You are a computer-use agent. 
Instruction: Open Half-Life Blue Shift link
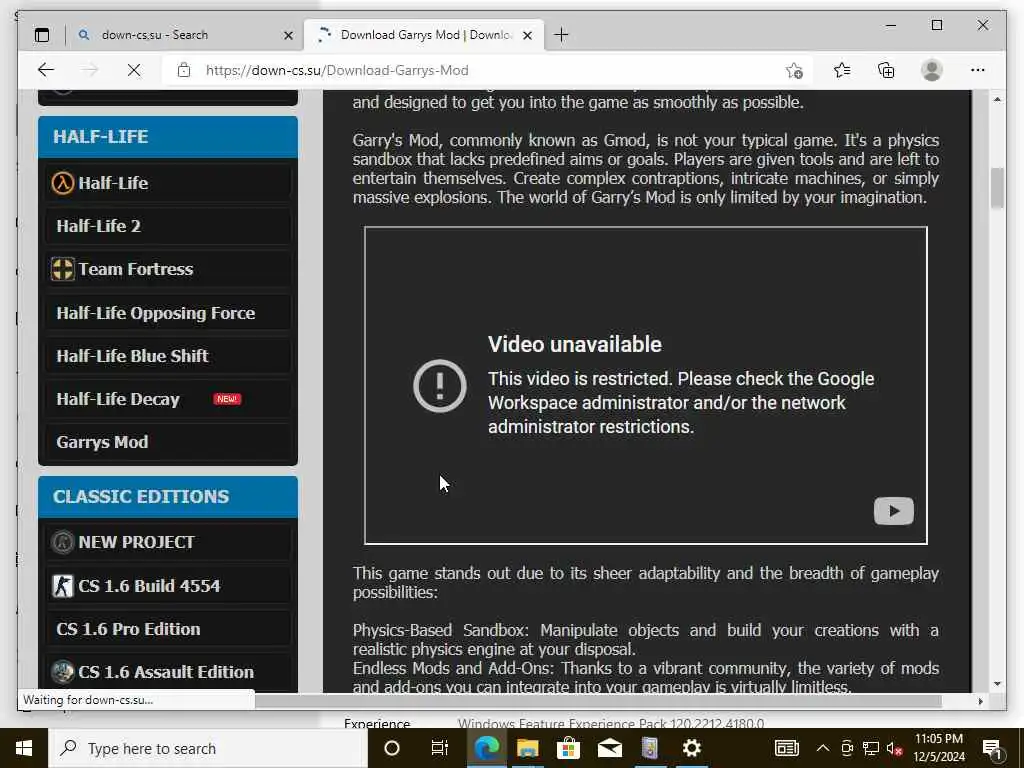pyautogui.click(x=168, y=356)
